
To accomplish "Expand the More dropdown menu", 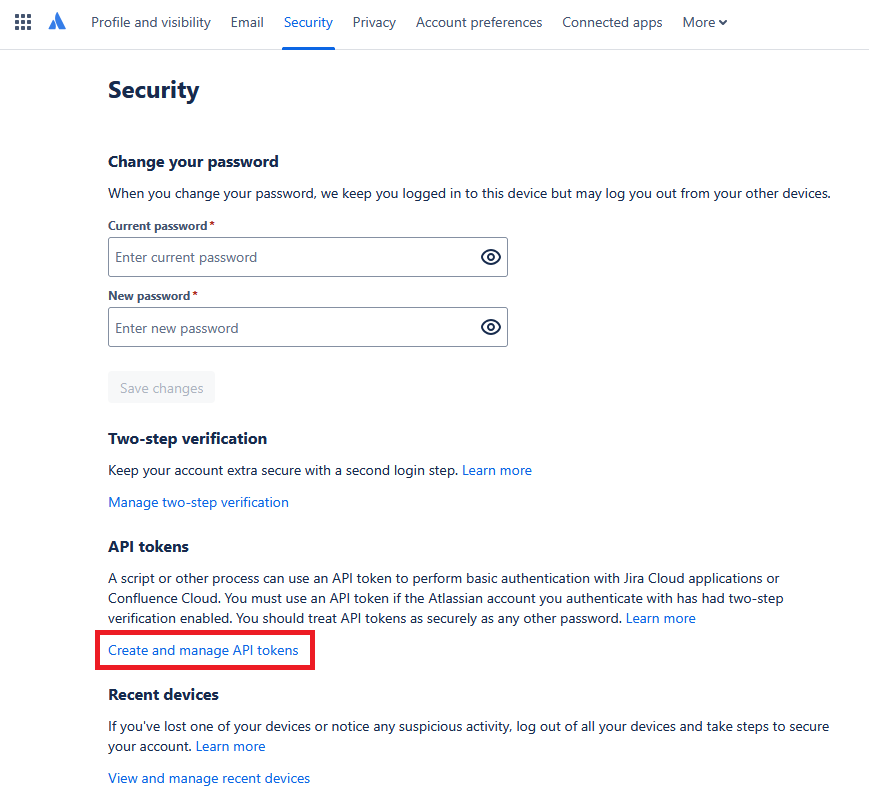I will tap(704, 22).
